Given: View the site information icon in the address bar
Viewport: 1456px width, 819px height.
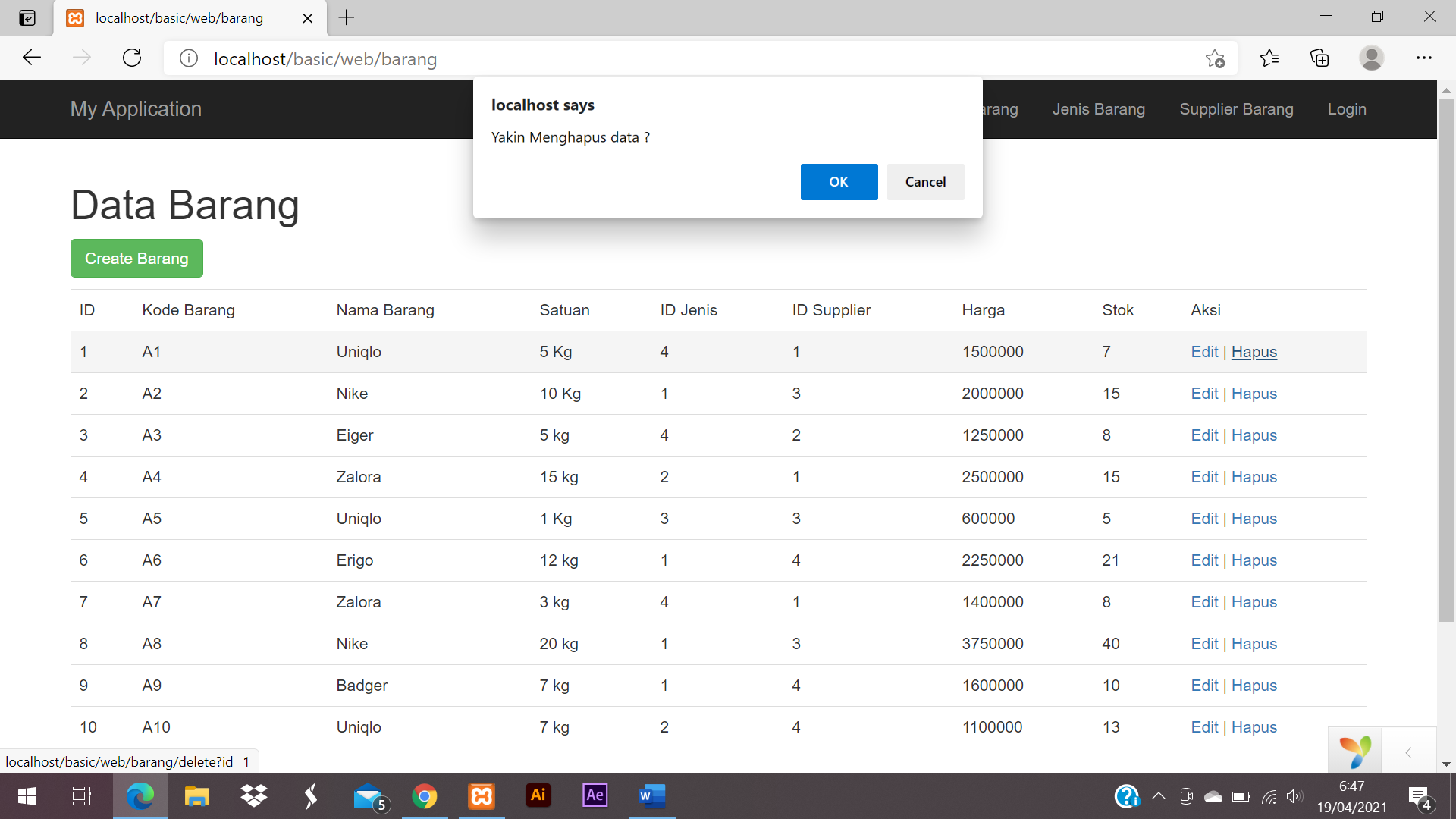Looking at the screenshot, I should [189, 58].
